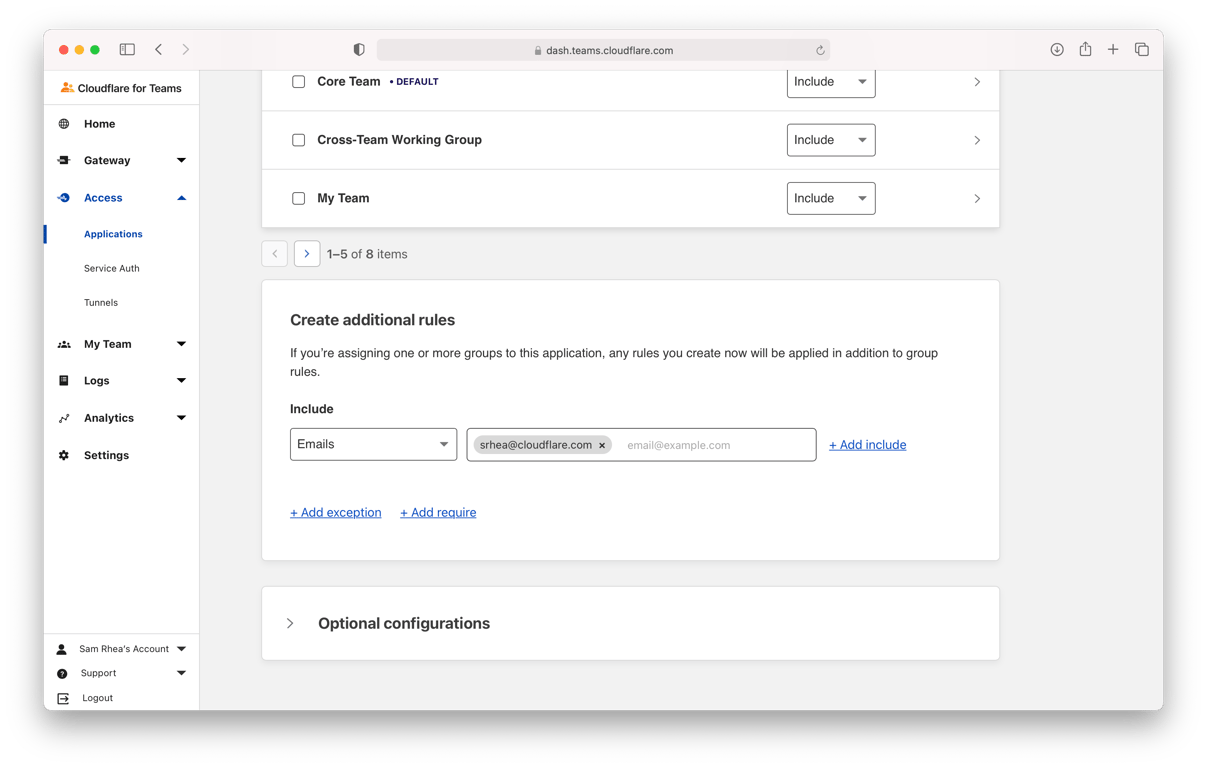Remove srhea@cloudflare.com email chip

point(602,445)
